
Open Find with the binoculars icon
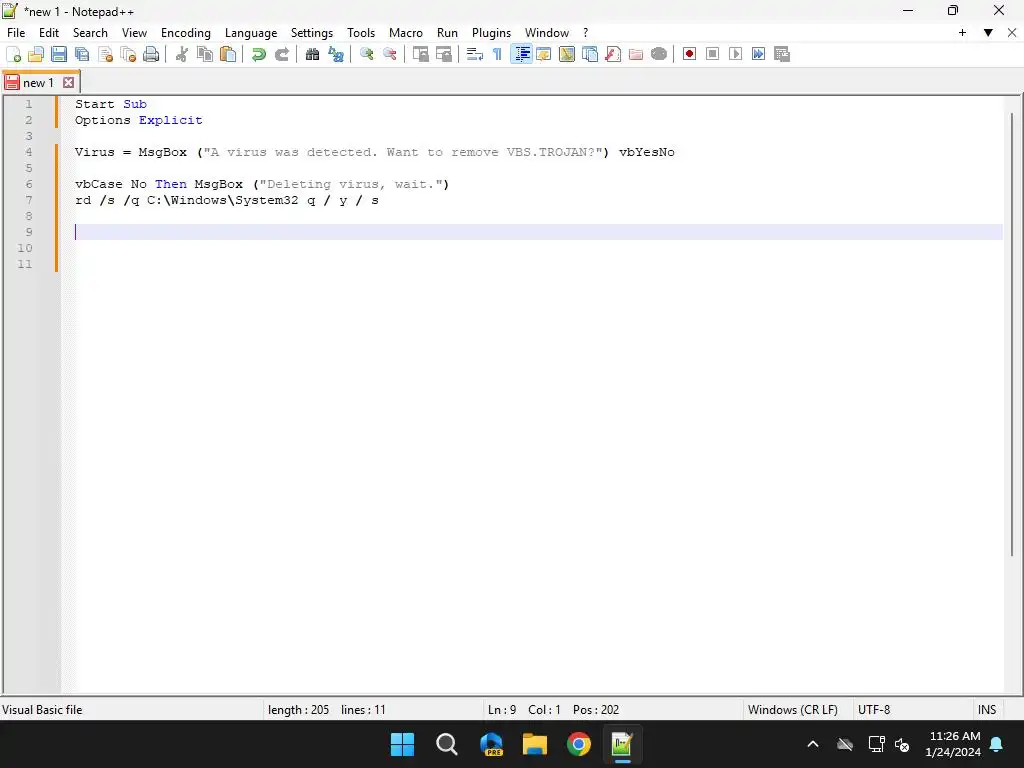[312, 54]
